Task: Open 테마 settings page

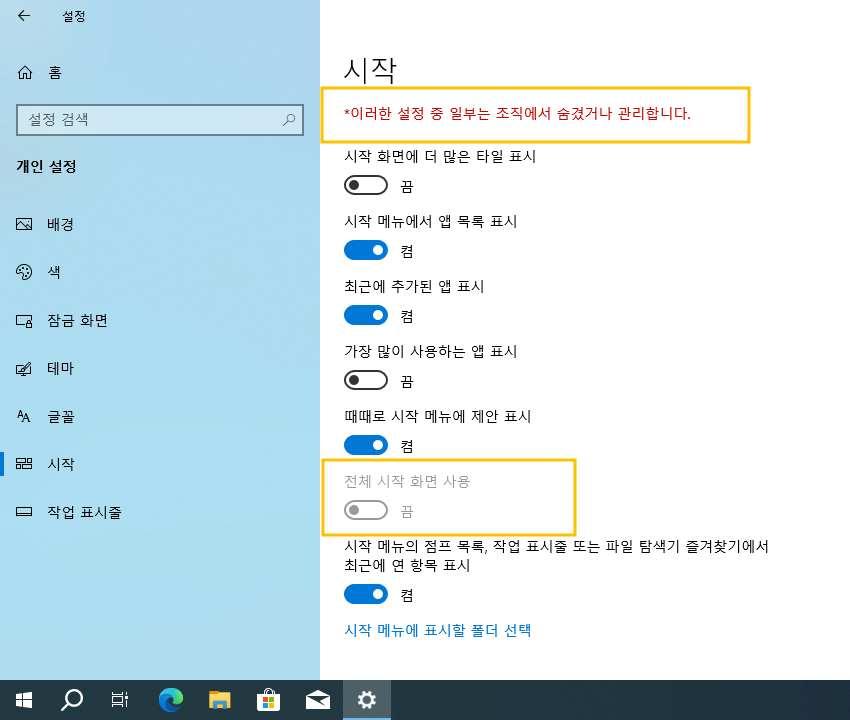Action: coord(60,369)
